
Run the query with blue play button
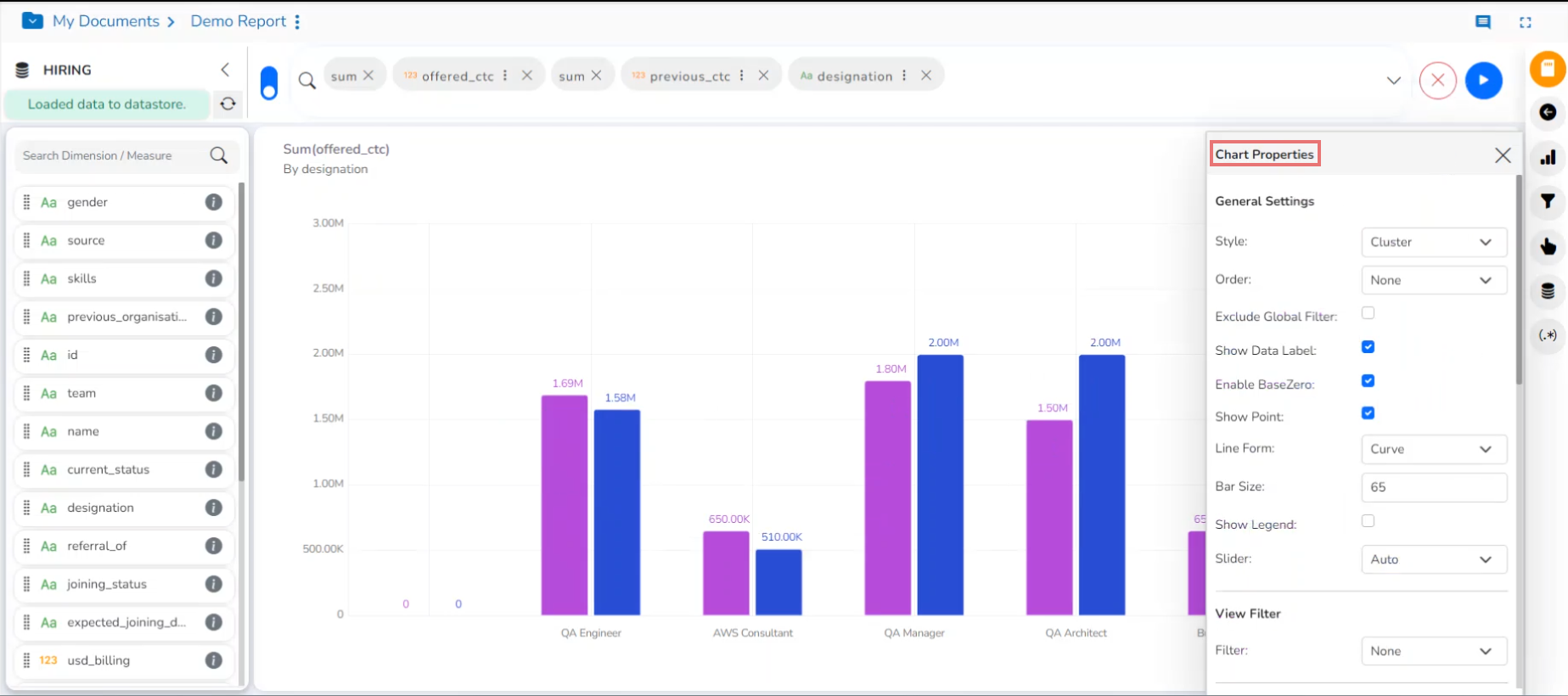coord(1483,81)
